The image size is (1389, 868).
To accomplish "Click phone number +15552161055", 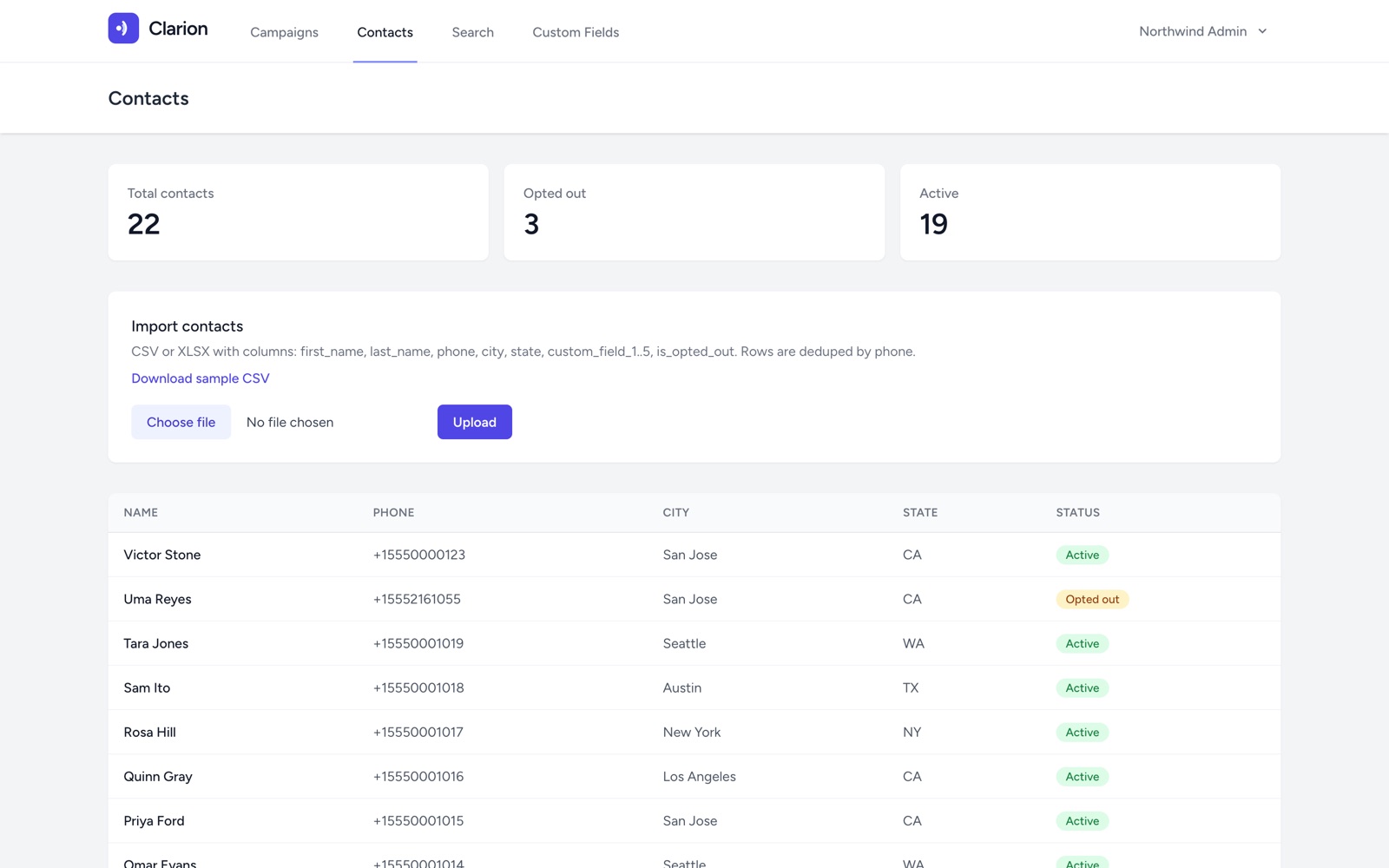I will [417, 599].
